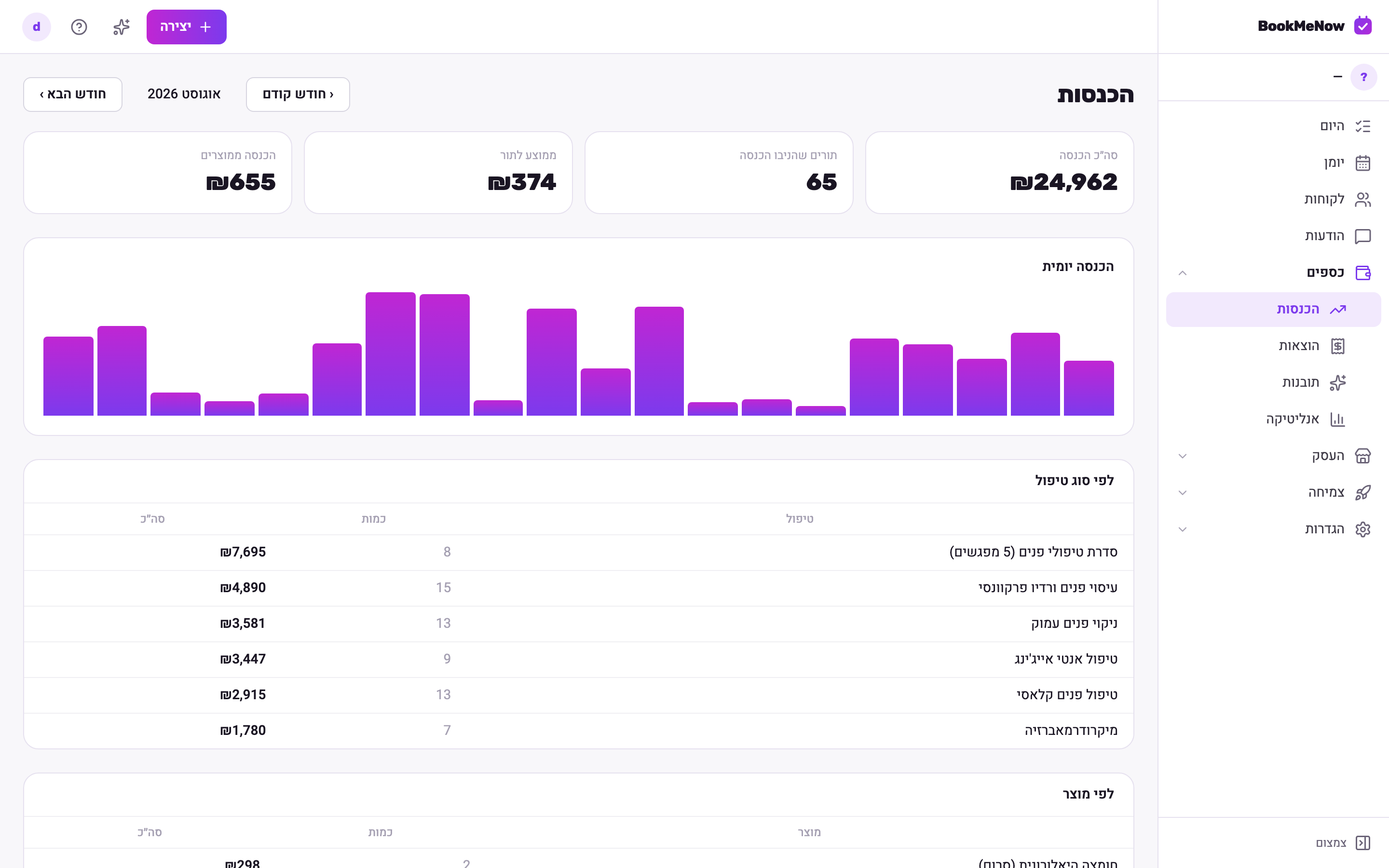The image size is (1389, 868).
Task: Click the BookMeNow brand name
Action: tap(1301, 26)
